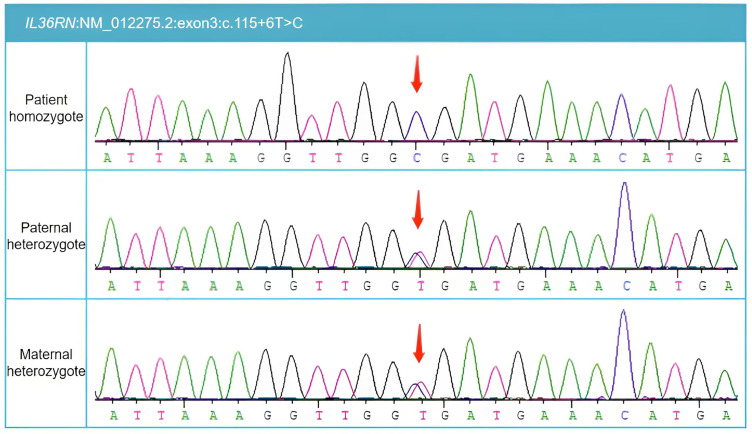Click the double peak under the paternal arrow

[x=418, y=259]
